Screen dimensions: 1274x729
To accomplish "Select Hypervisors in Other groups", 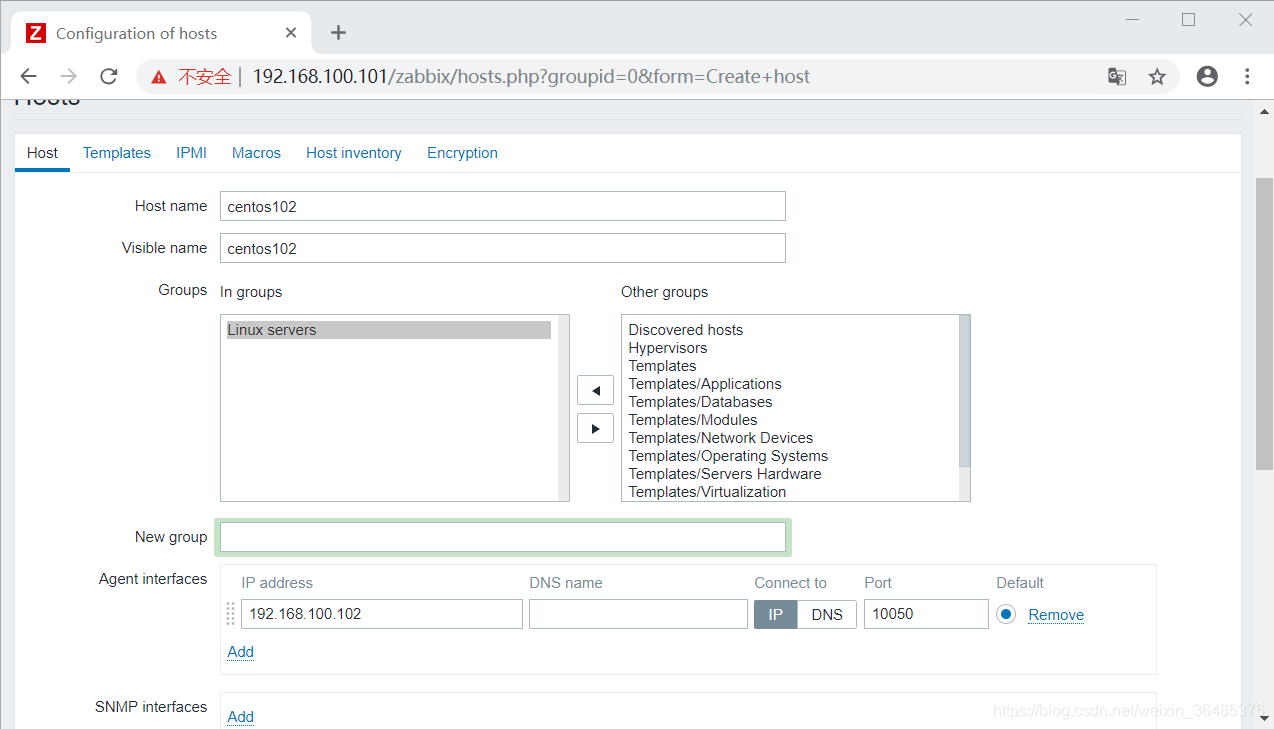I will click(668, 348).
